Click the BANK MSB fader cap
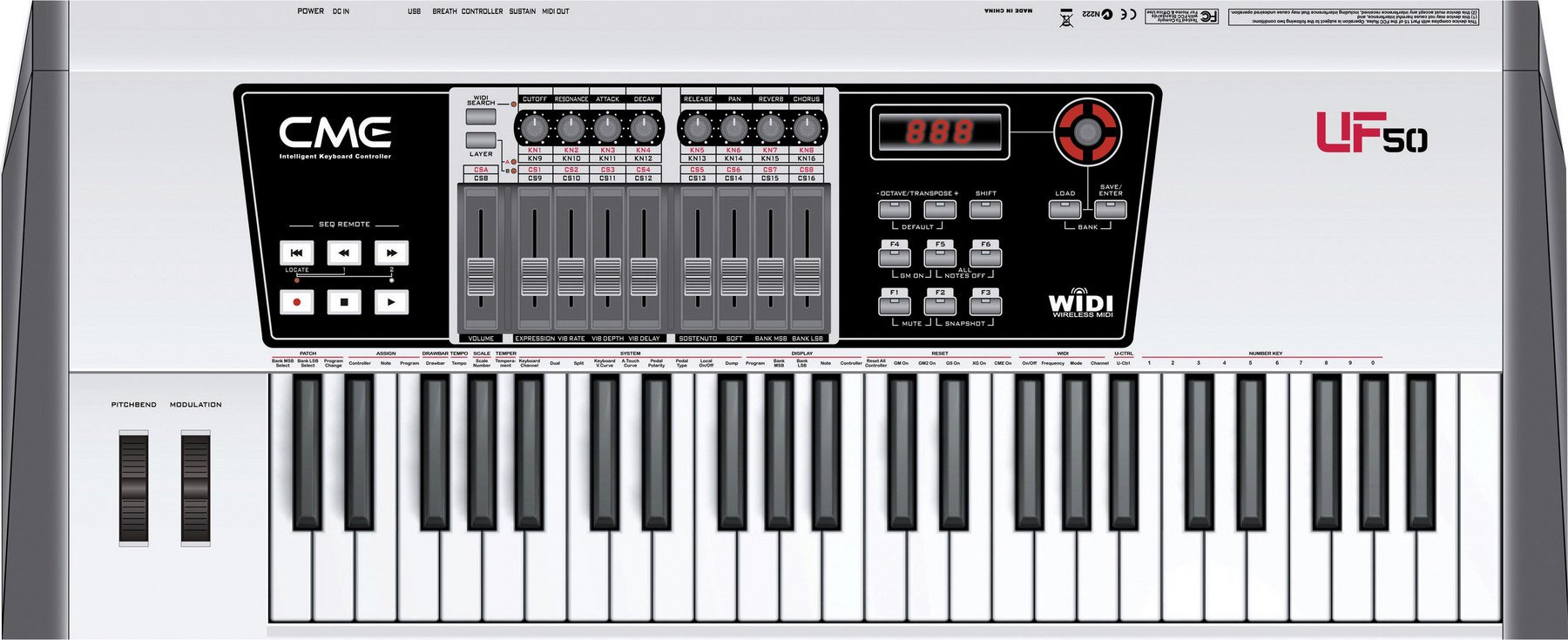This screenshot has height=640, width=1568. pos(770,277)
